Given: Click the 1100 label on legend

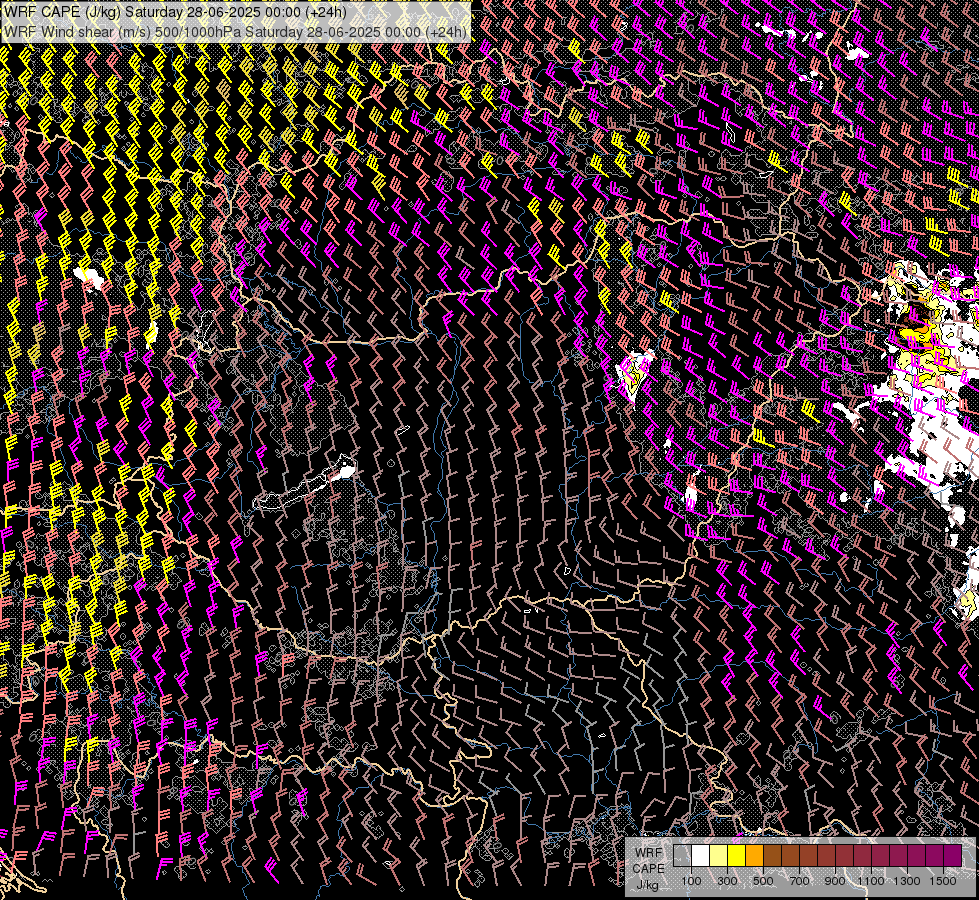Looking at the screenshot, I should (x=870, y=881).
